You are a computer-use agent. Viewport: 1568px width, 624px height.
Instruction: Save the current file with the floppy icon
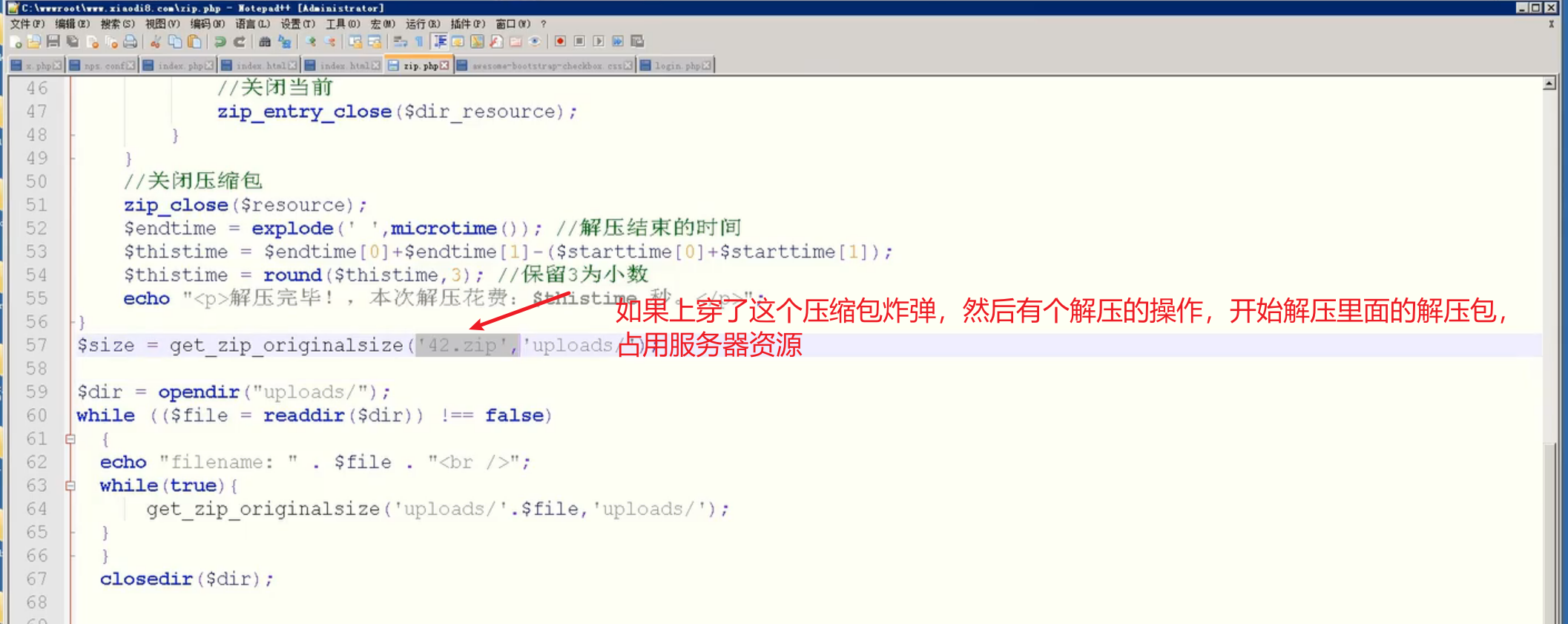pyautogui.click(x=53, y=42)
